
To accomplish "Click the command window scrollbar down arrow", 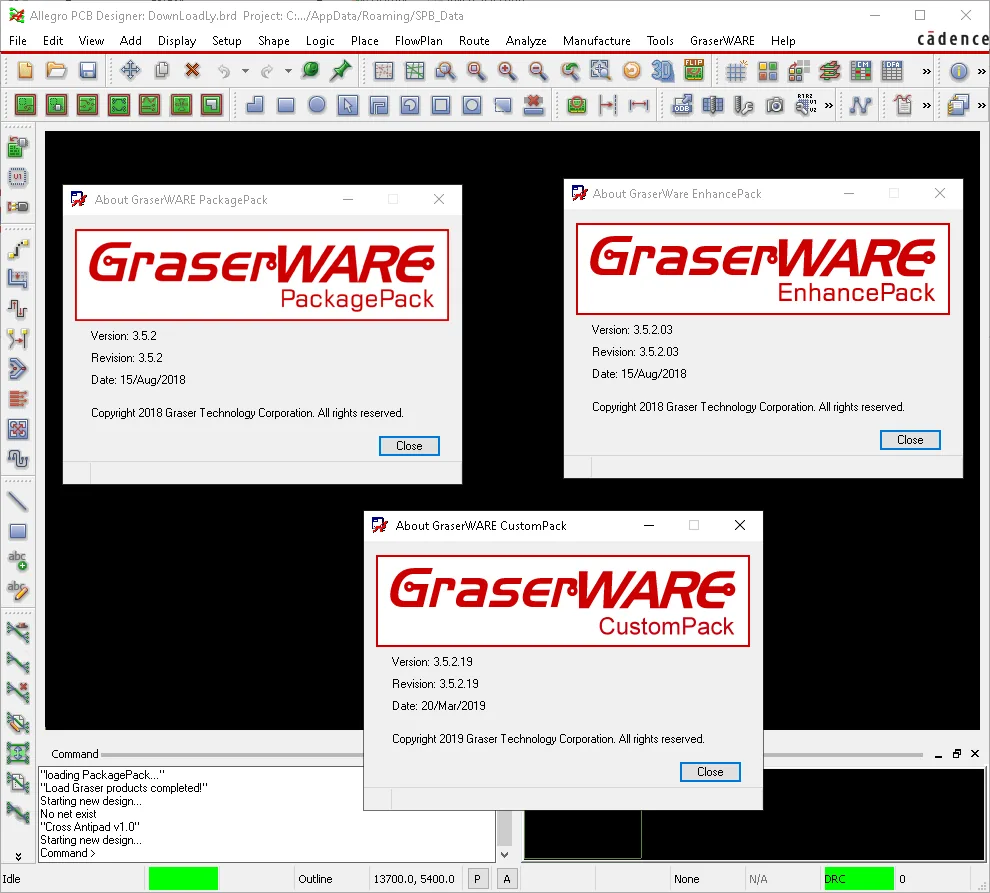I will coord(504,854).
